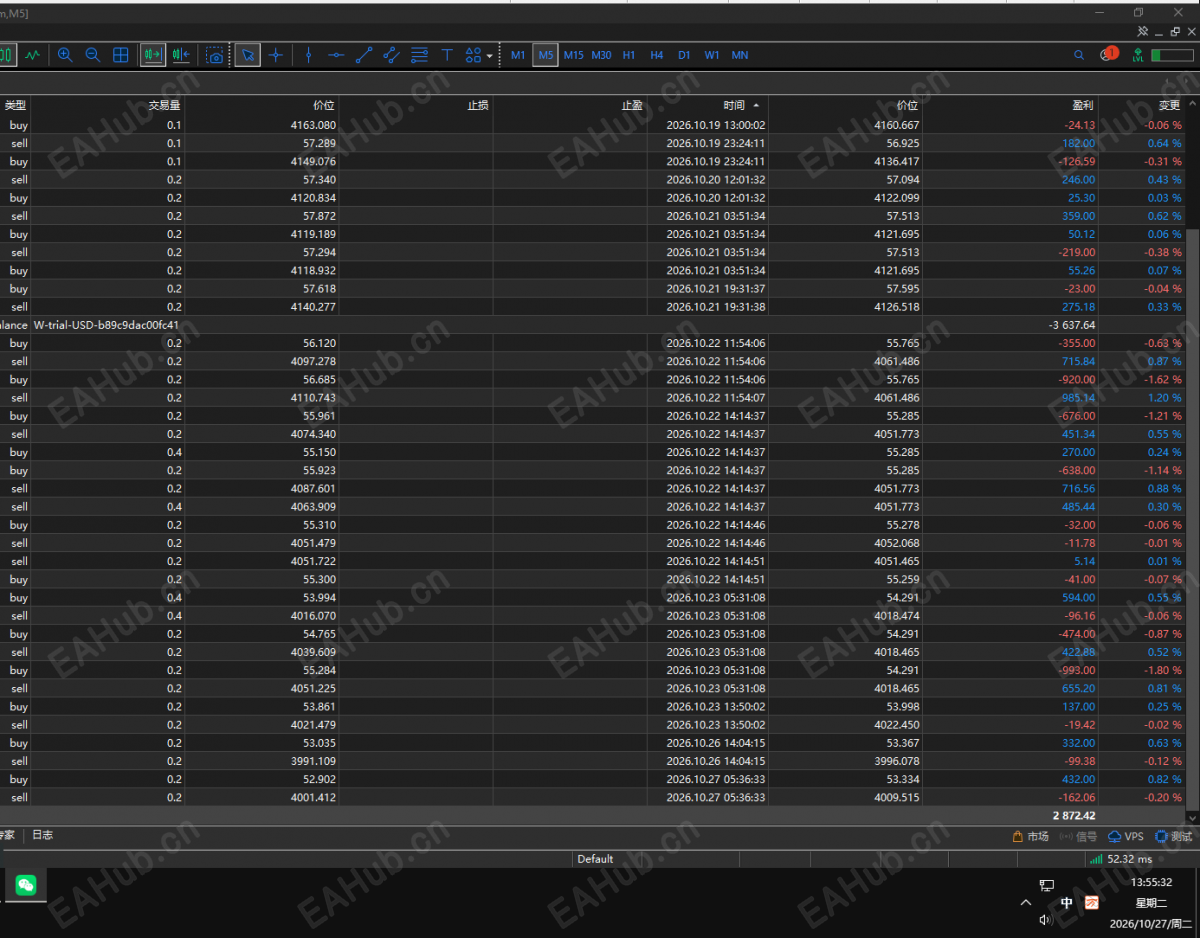
Task: Tile chart windows with the grid icon
Action: [121, 55]
